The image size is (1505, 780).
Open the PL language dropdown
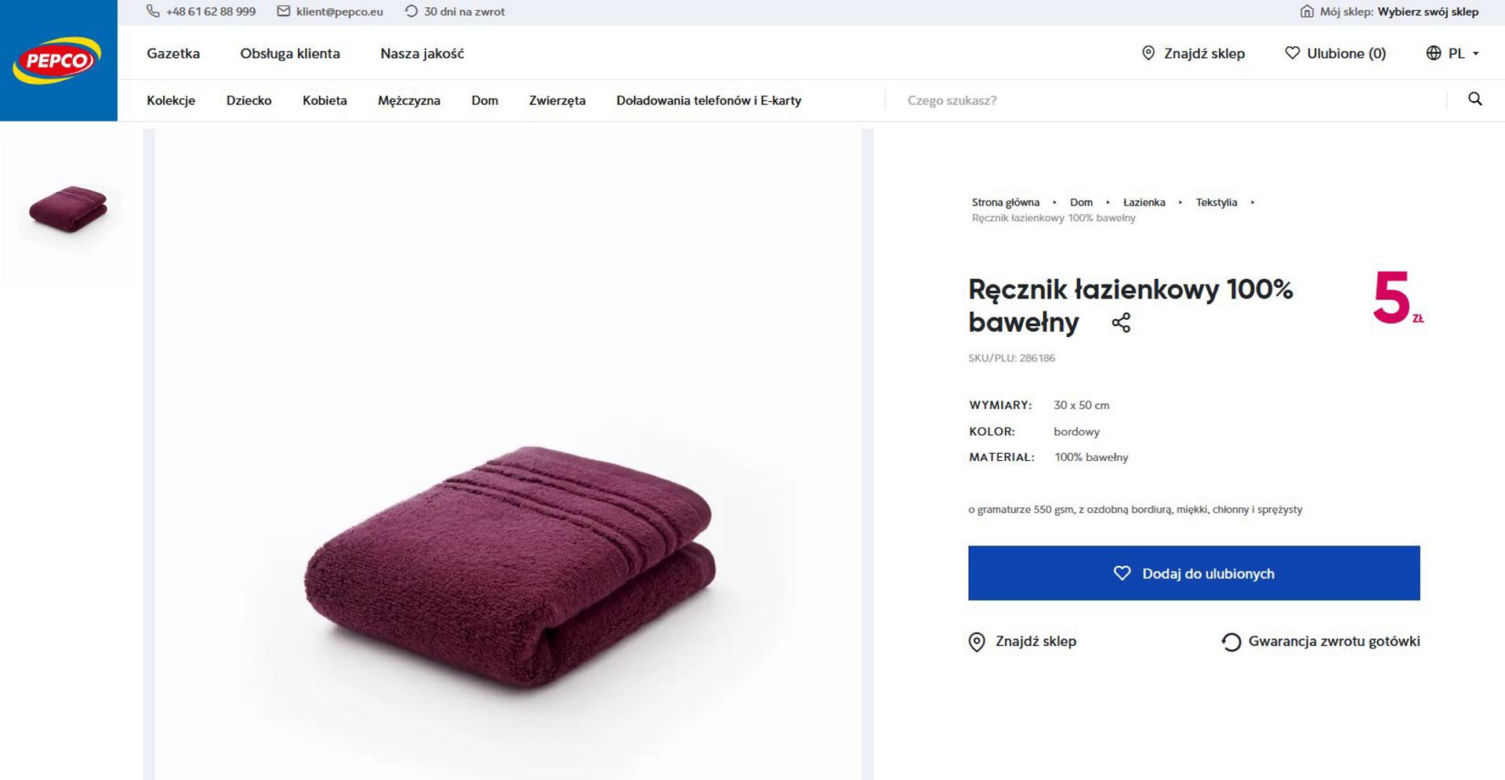tap(1452, 54)
